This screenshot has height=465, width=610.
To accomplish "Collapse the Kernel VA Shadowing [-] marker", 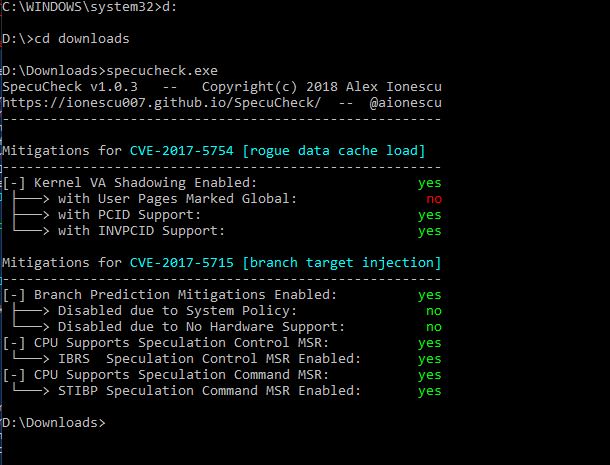I will point(14,183).
